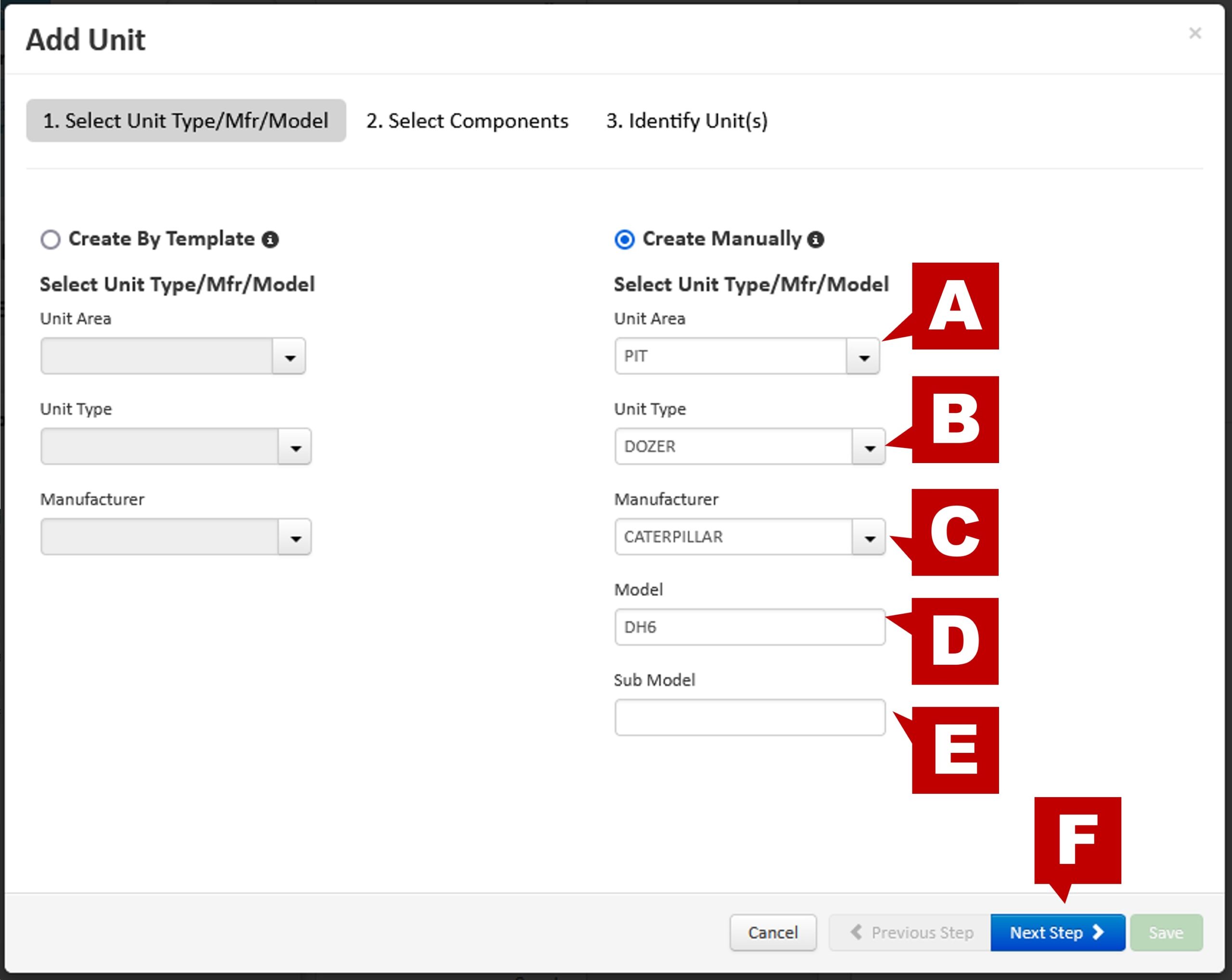Select Create By Template radio button
Image resolution: width=1232 pixels, height=980 pixels.
point(50,239)
